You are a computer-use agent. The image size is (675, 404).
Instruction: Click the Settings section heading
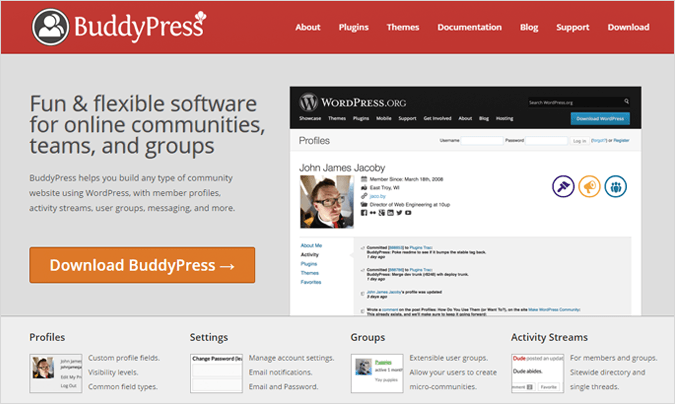(x=209, y=337)
